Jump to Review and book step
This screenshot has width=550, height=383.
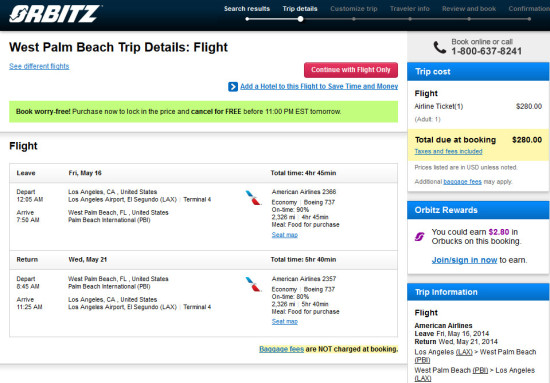click(x=469, y=9)
